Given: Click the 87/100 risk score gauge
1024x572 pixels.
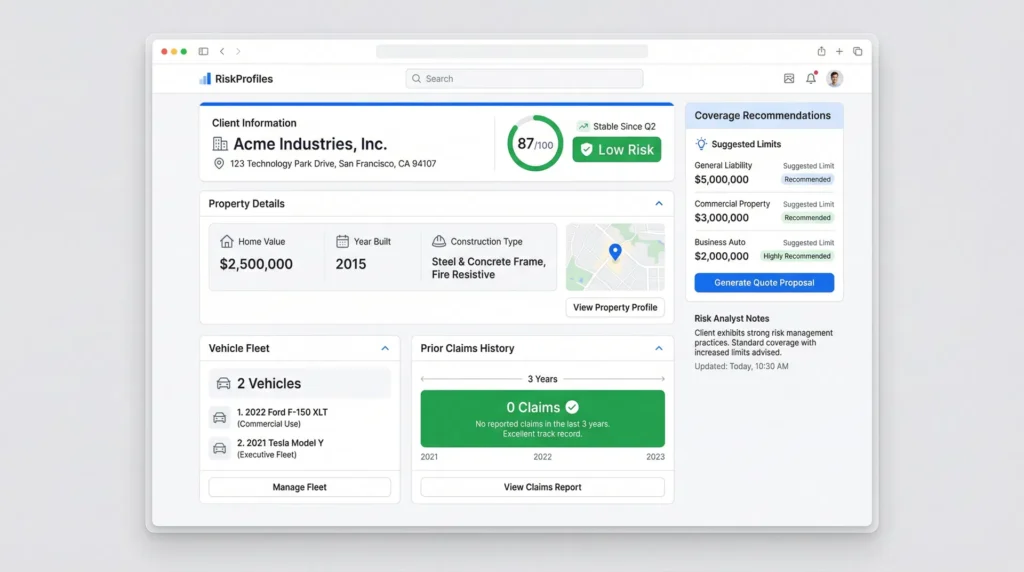Looking at the screenshot, I should (x=535, y=144).
